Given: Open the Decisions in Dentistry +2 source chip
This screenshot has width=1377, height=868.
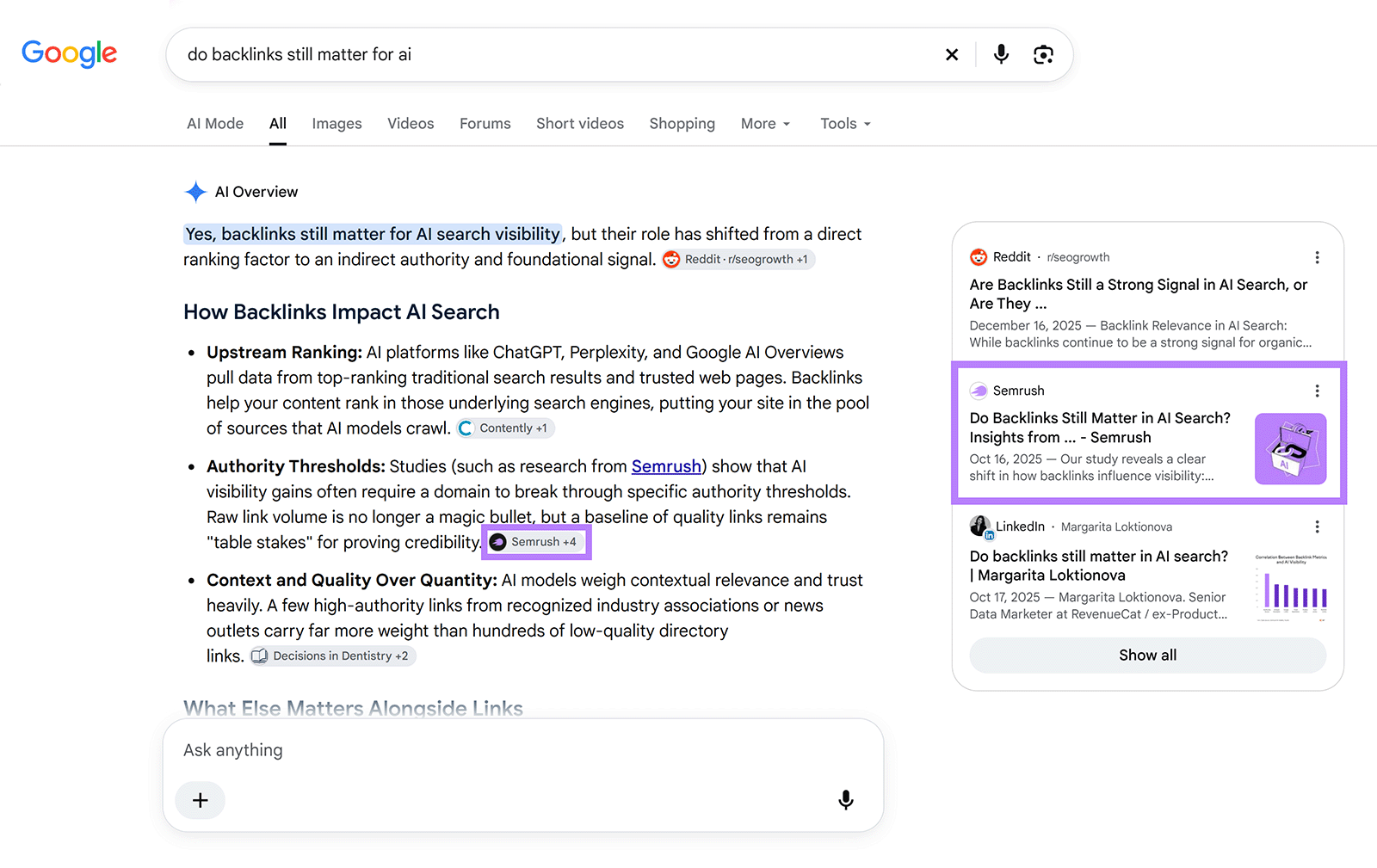Looking at the screenshot, I should (332, 656).
